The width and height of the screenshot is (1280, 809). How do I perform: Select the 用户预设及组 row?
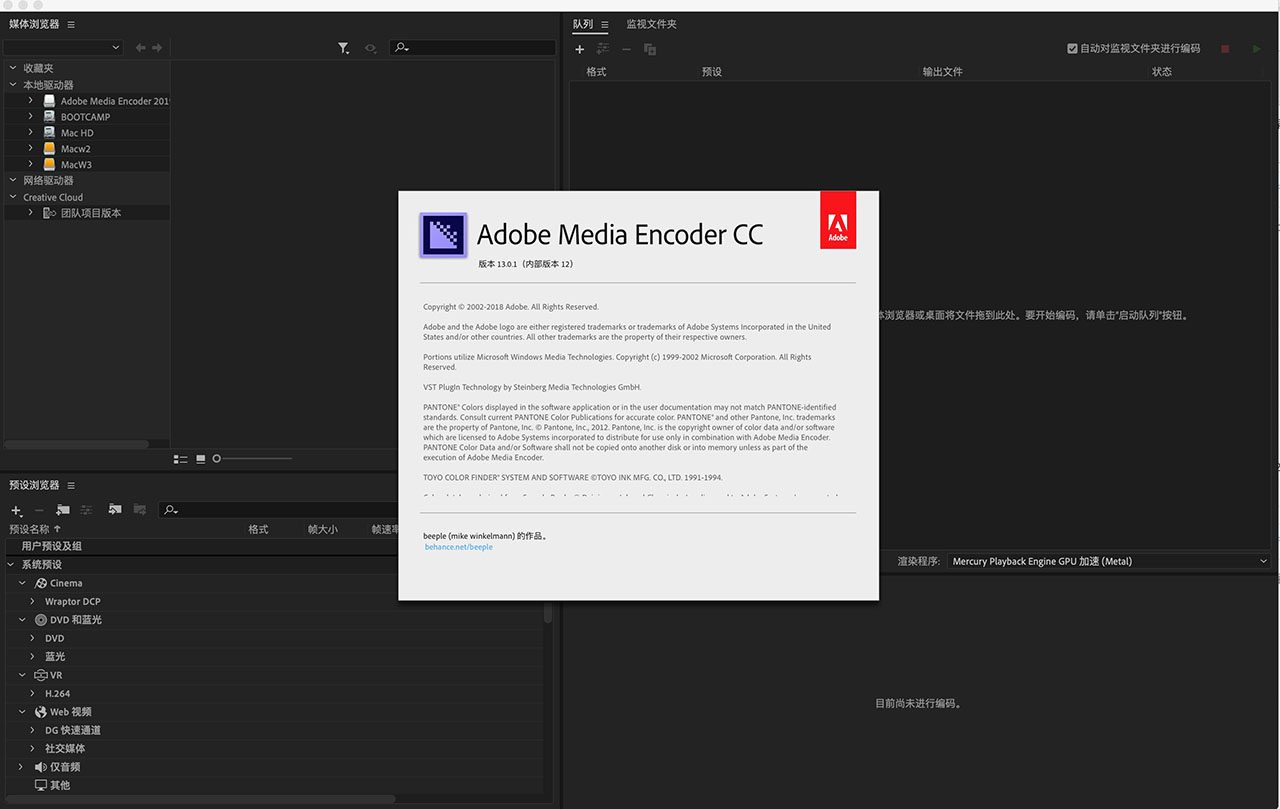click(200, 546)
